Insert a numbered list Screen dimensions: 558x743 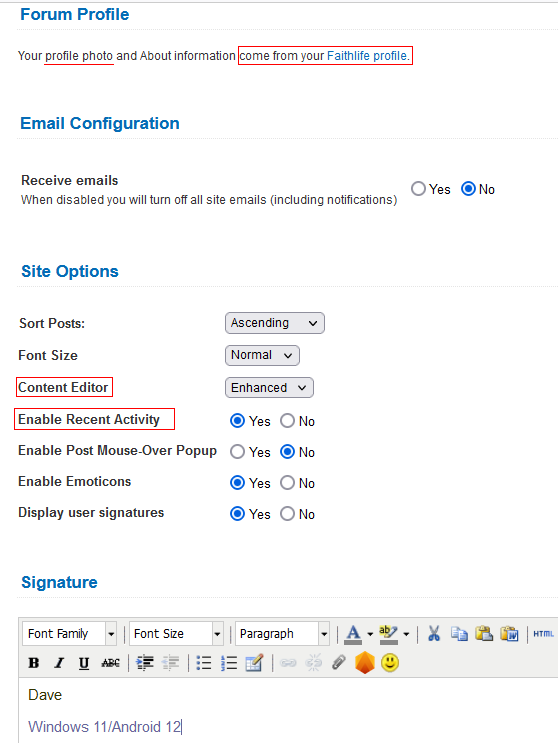coord(229,662)
